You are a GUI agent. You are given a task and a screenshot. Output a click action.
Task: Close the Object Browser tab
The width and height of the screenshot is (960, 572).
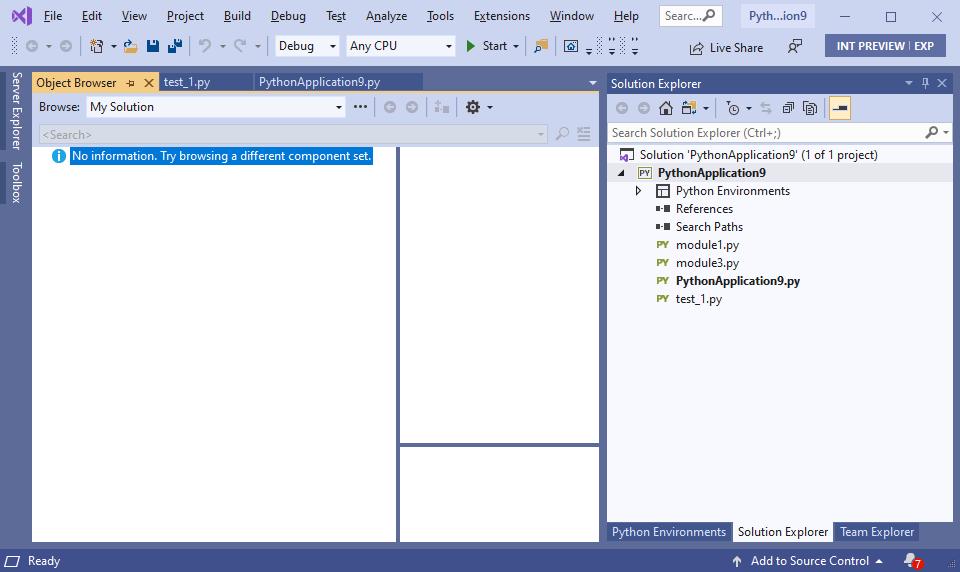[149, 83]
